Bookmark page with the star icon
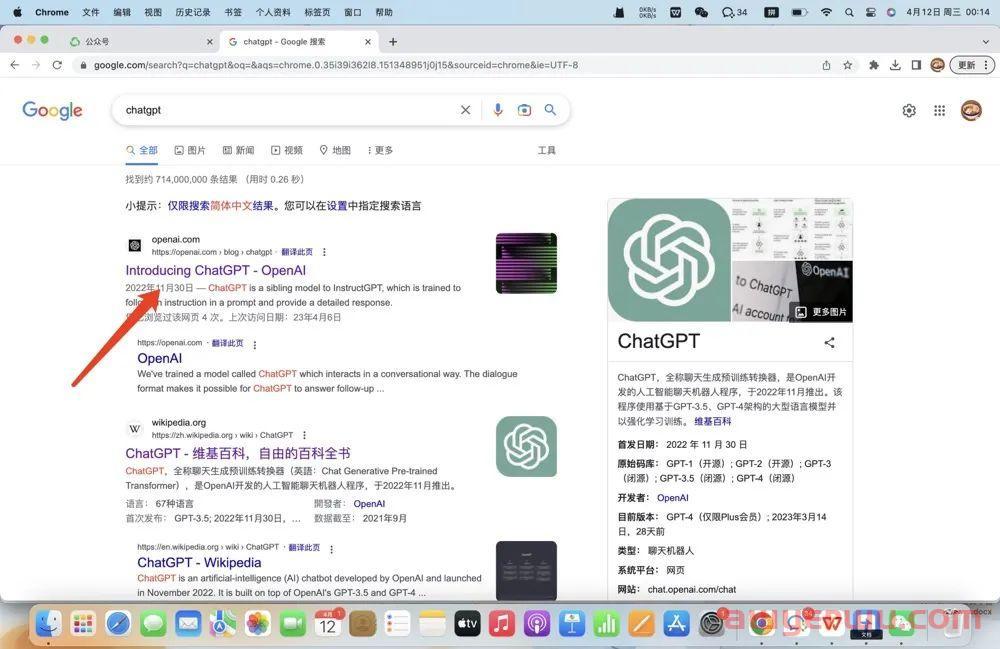Screen dimensions: 1000x649 (848, 65)
